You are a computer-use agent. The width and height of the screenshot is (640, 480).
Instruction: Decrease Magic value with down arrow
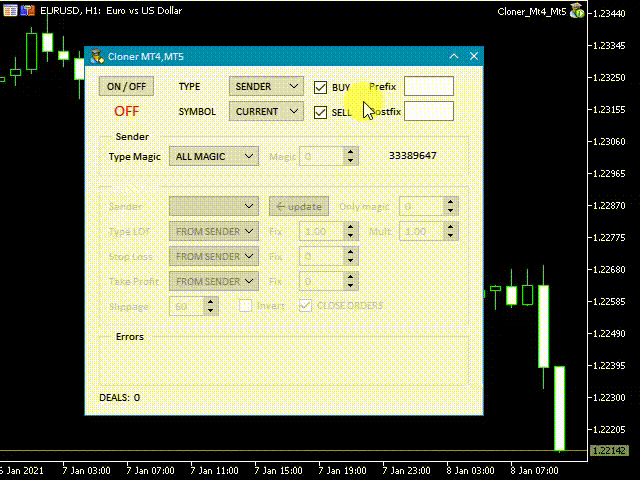pyautogui.click(x=351, y=161)
